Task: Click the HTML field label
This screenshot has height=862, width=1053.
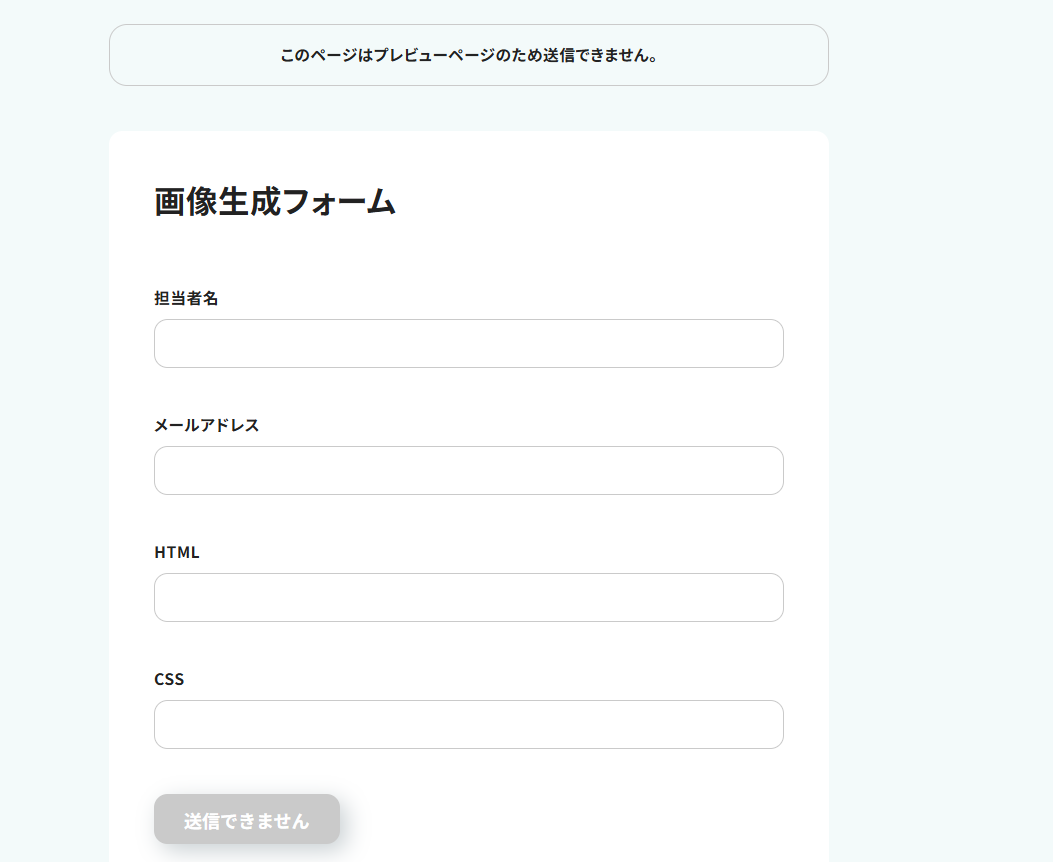Action: point(177,552)
